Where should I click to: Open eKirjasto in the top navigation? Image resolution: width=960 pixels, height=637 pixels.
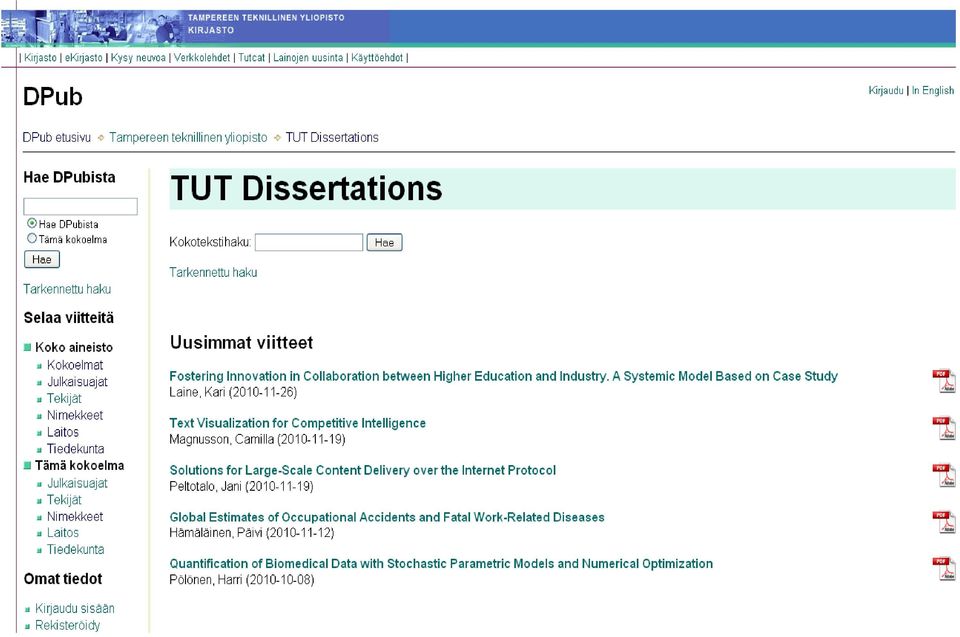click(x=84, y=58)
